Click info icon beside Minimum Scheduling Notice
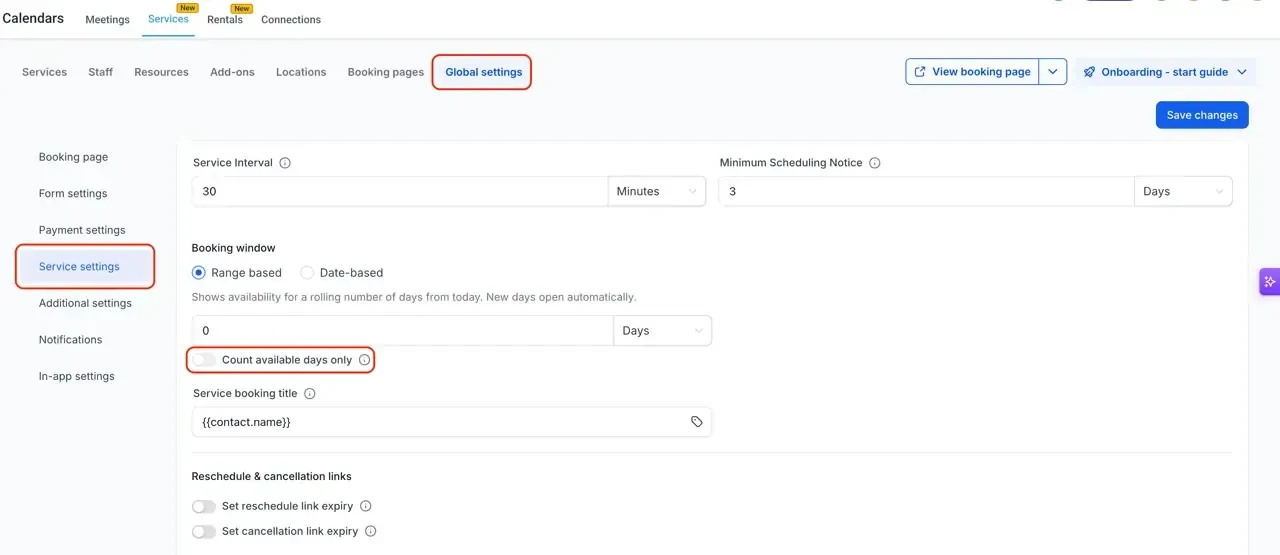Screen dimensions: 1280x555 (x=875, y=163)
